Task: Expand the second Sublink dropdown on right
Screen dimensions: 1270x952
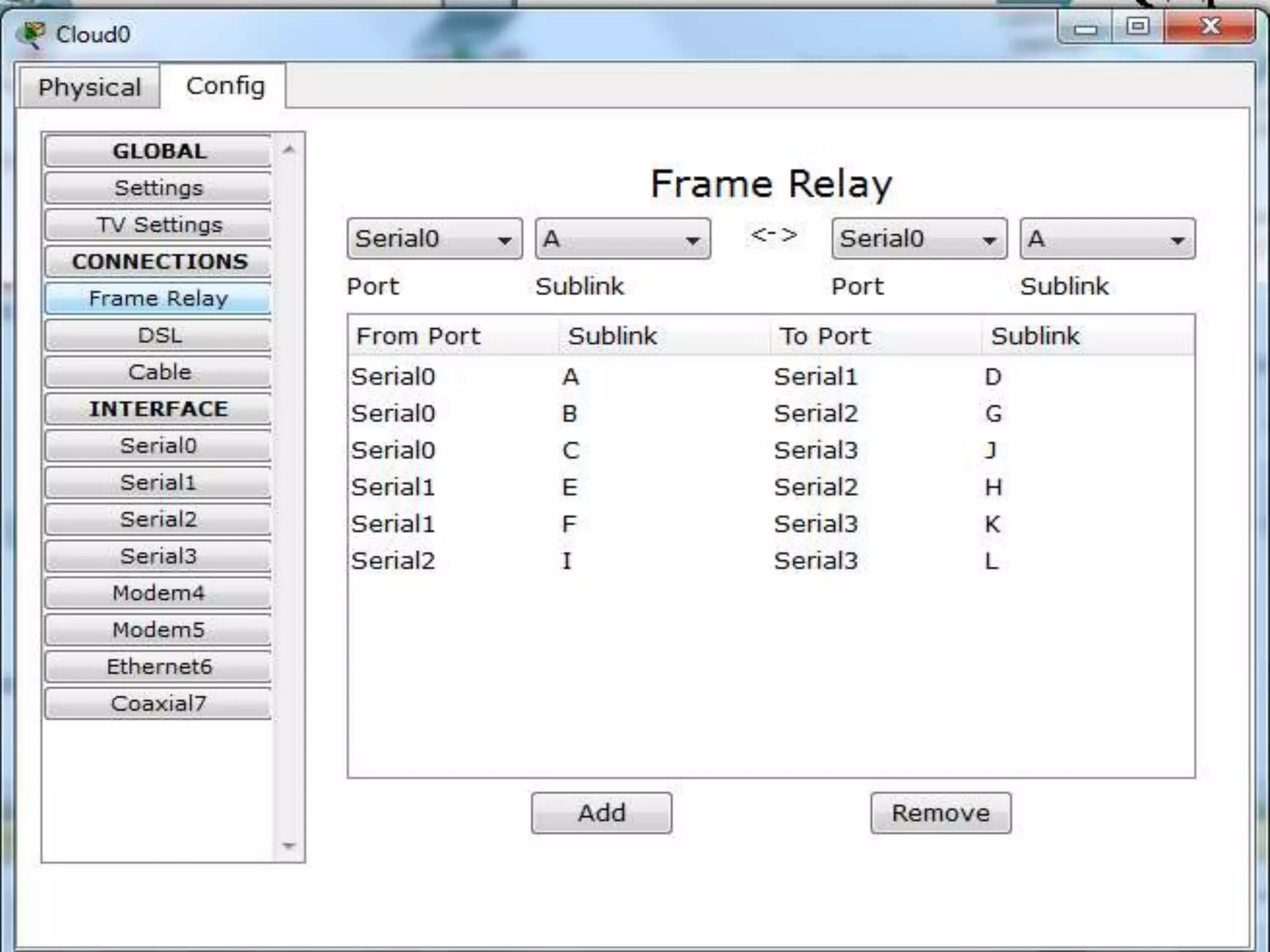Action: point(1107,239)
